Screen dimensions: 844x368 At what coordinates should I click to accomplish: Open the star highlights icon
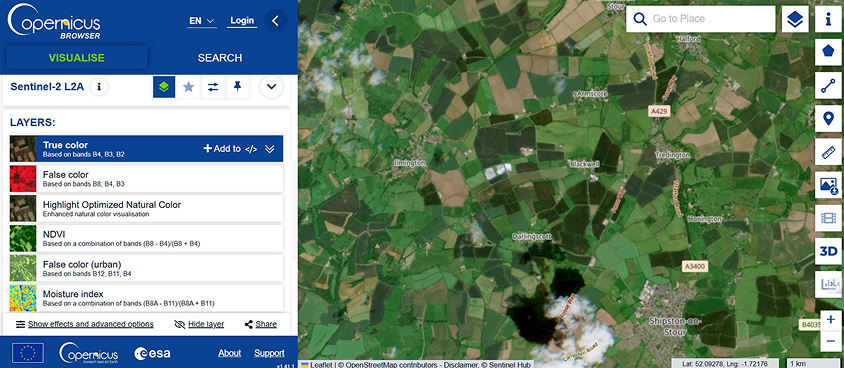(188, 87)
